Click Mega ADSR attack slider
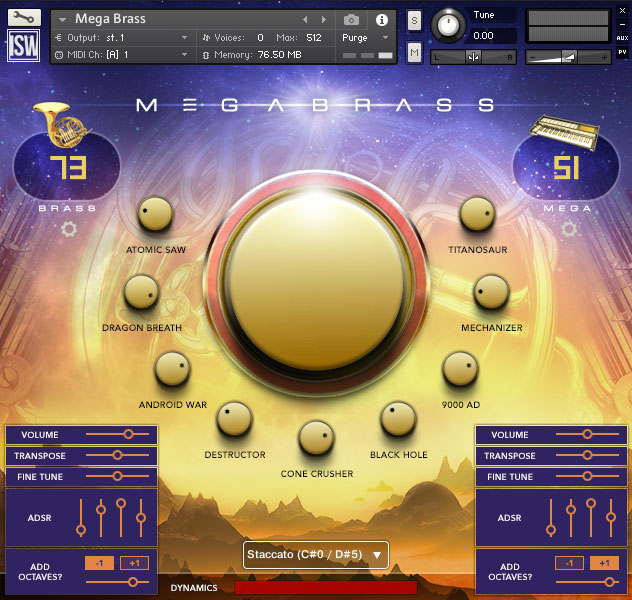The width and height of the screenshot is (632, 600). [551, 518]
